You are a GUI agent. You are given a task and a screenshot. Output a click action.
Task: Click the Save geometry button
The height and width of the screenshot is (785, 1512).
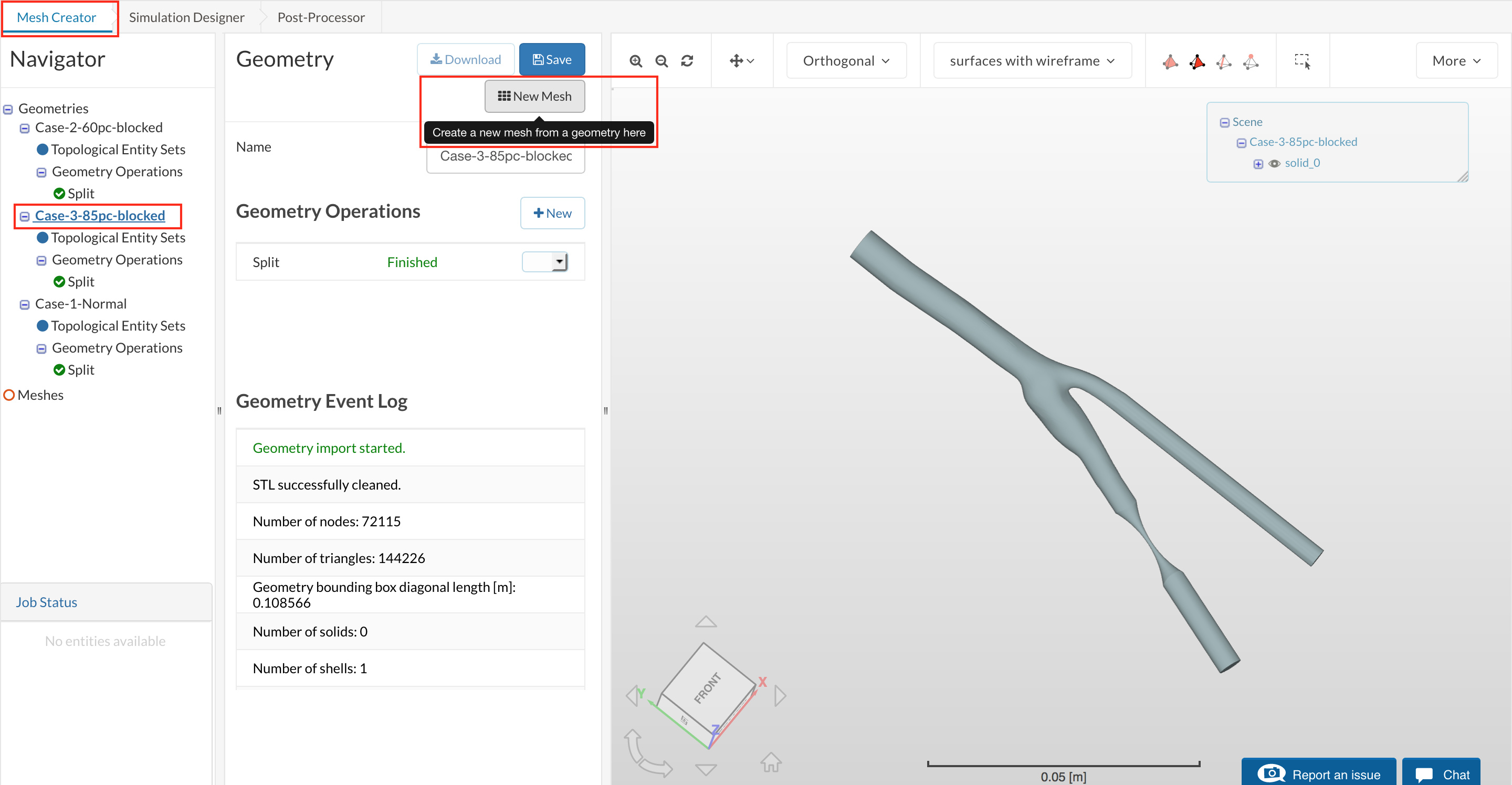tap(551, 59)
